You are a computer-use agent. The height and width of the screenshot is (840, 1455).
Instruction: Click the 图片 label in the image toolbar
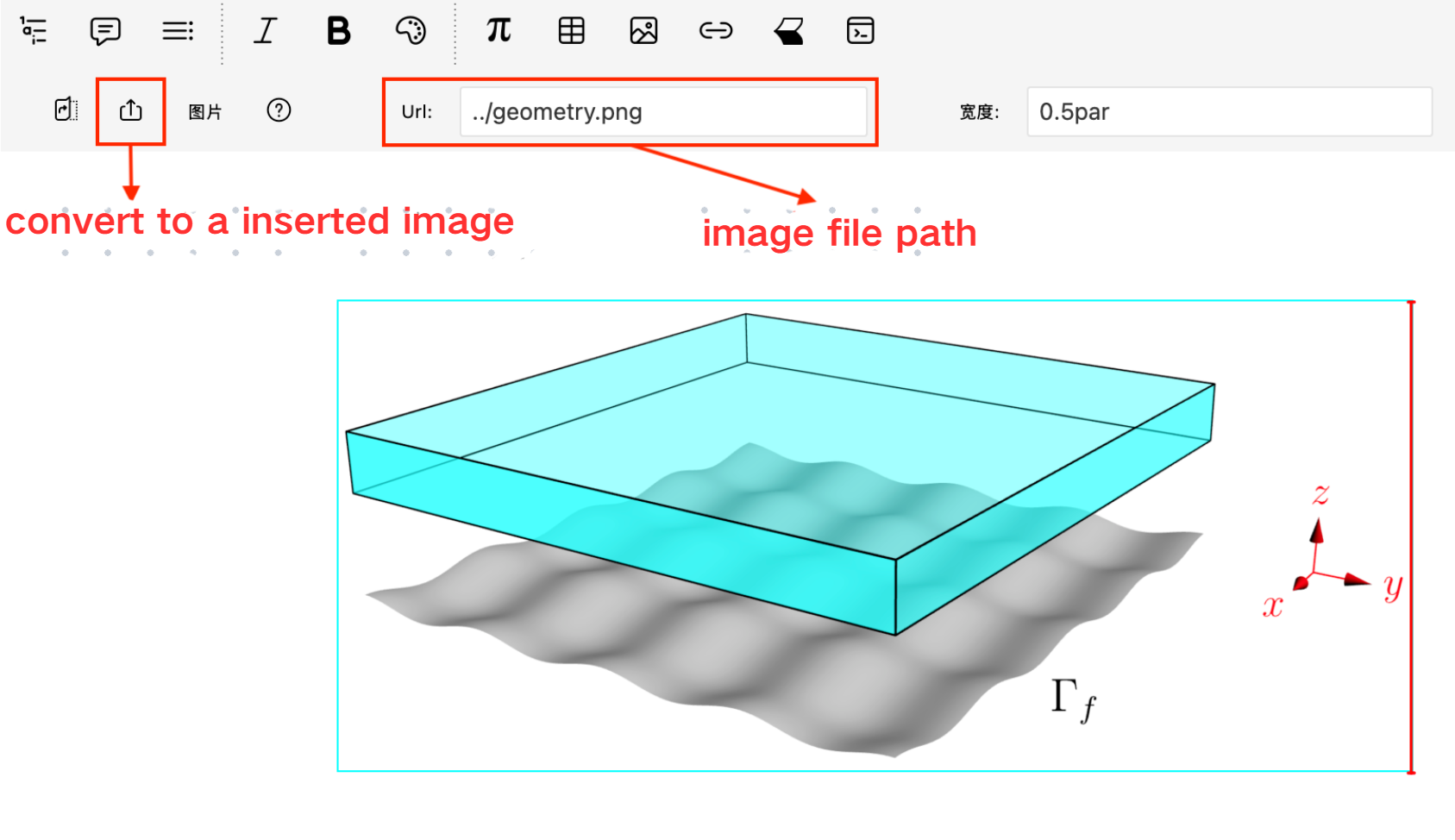(x=205, y=112)
